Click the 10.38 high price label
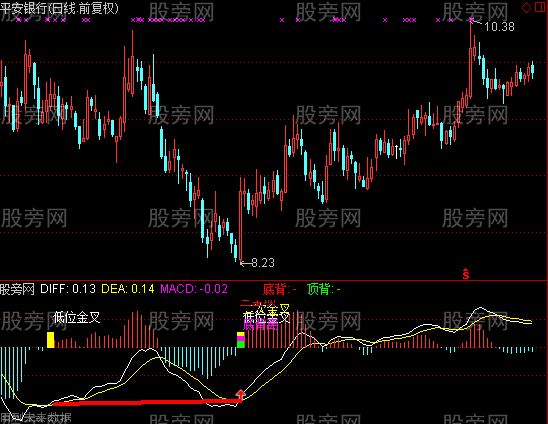 (499, 27)
